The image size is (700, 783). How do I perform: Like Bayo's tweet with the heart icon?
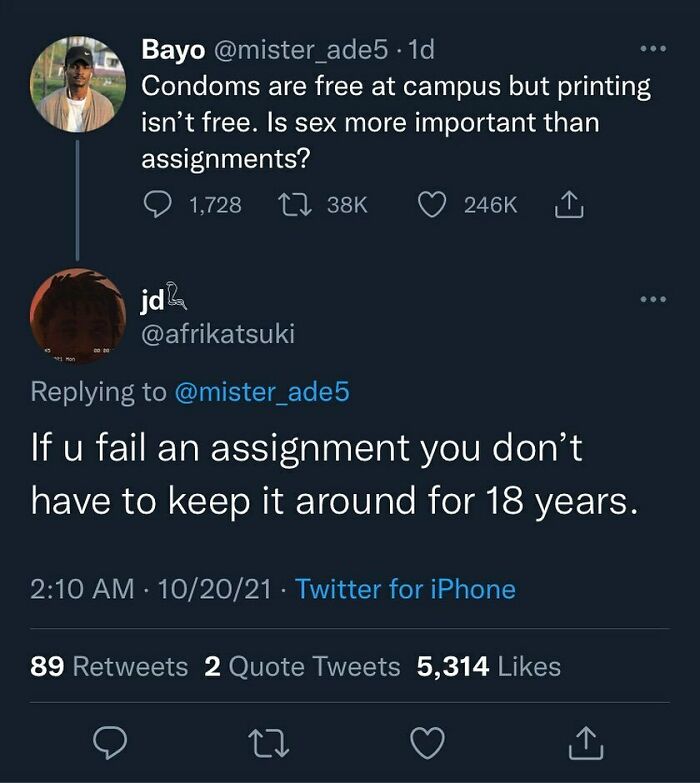[x=430, y=204]
